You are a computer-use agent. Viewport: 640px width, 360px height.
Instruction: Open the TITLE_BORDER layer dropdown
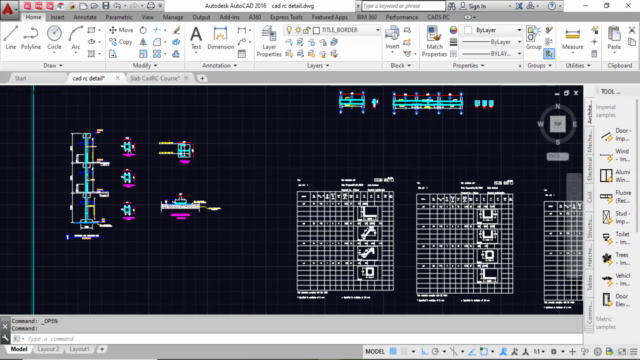pyautogui.click(x=377, y=30)
